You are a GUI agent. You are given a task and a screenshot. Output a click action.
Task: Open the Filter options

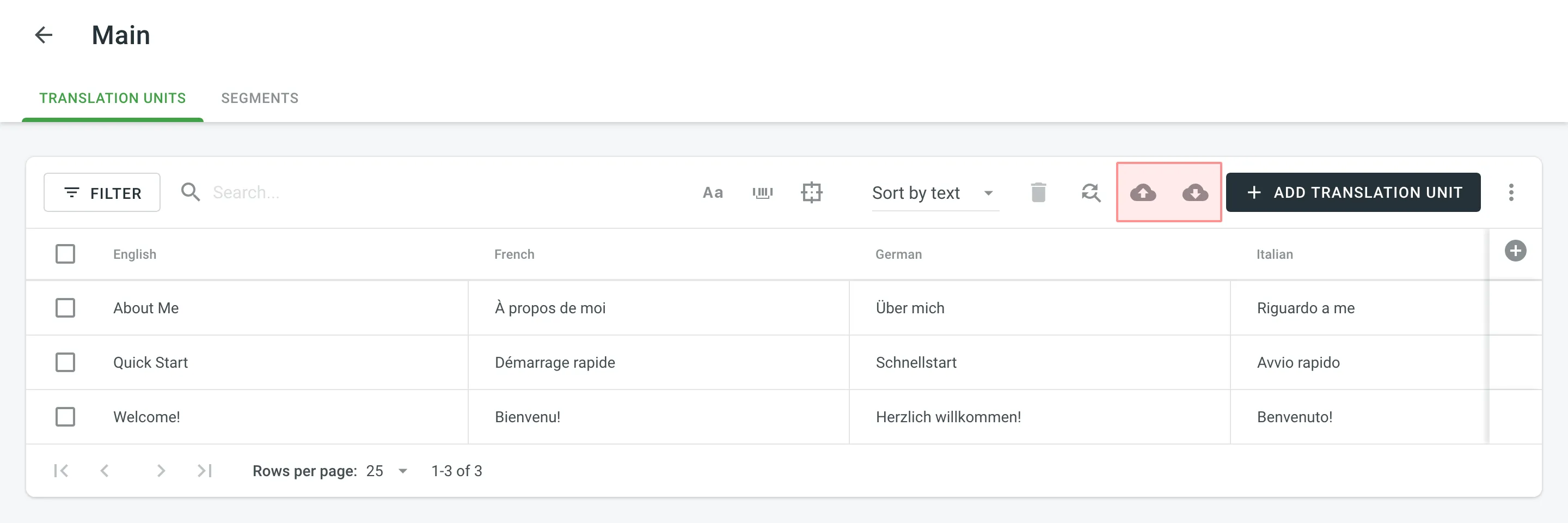click(x=102, y=192)
